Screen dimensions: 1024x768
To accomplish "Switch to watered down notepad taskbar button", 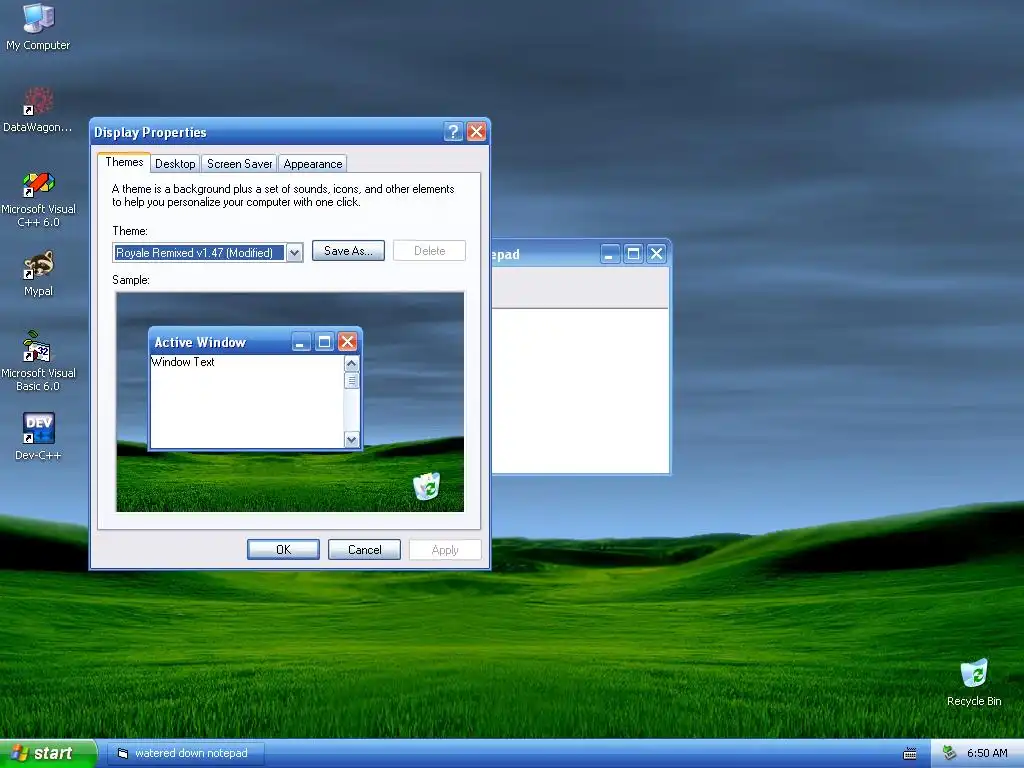I will [x=185, y=753].
